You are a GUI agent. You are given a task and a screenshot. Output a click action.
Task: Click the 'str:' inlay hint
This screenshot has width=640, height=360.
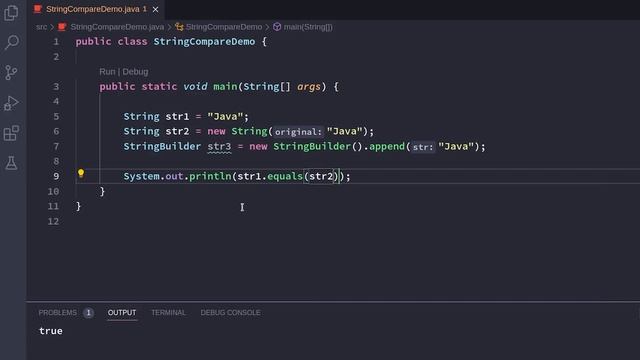(x=422, y=147)
